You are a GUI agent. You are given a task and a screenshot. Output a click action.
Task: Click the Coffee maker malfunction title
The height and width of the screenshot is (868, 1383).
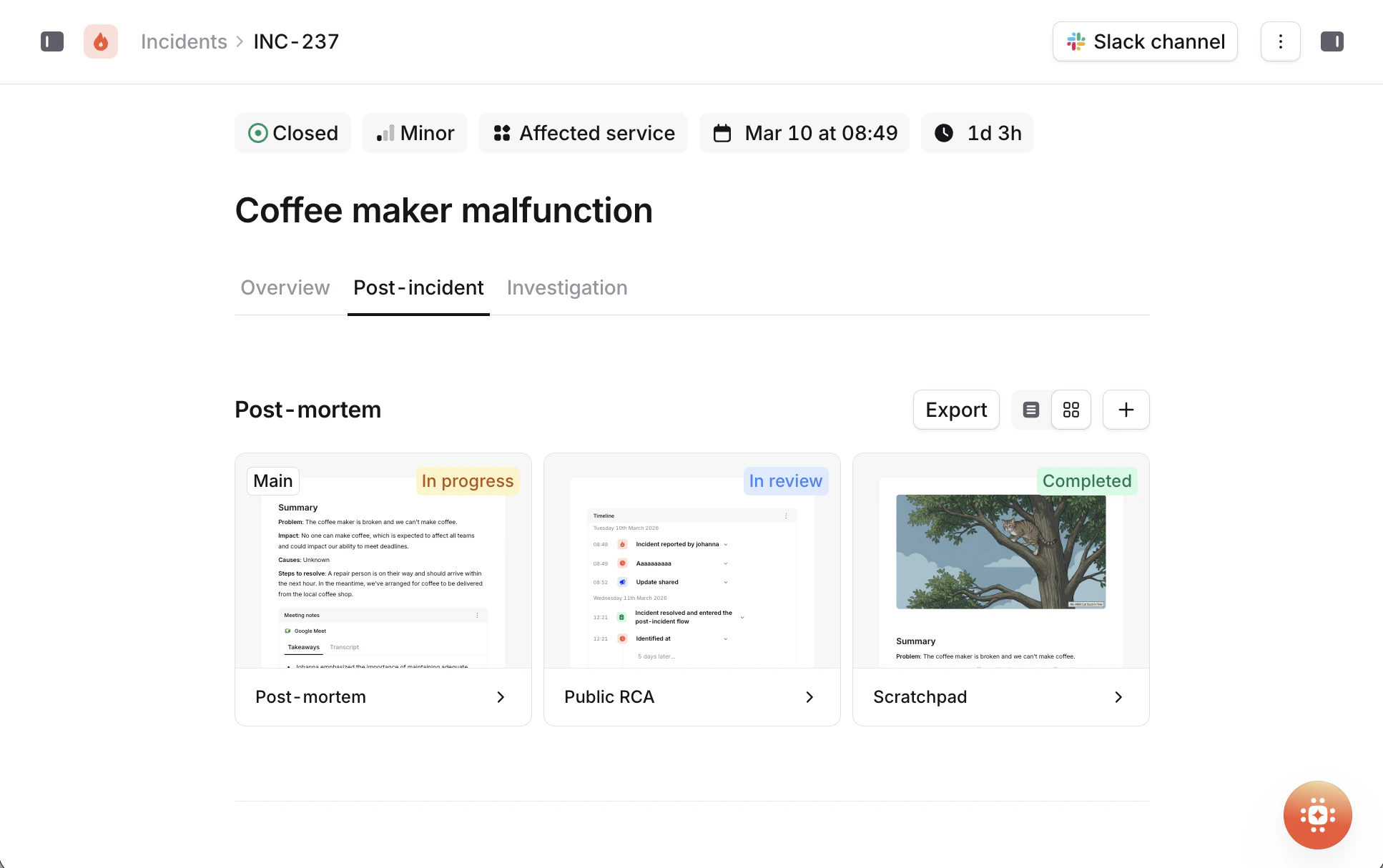point(444,210)
